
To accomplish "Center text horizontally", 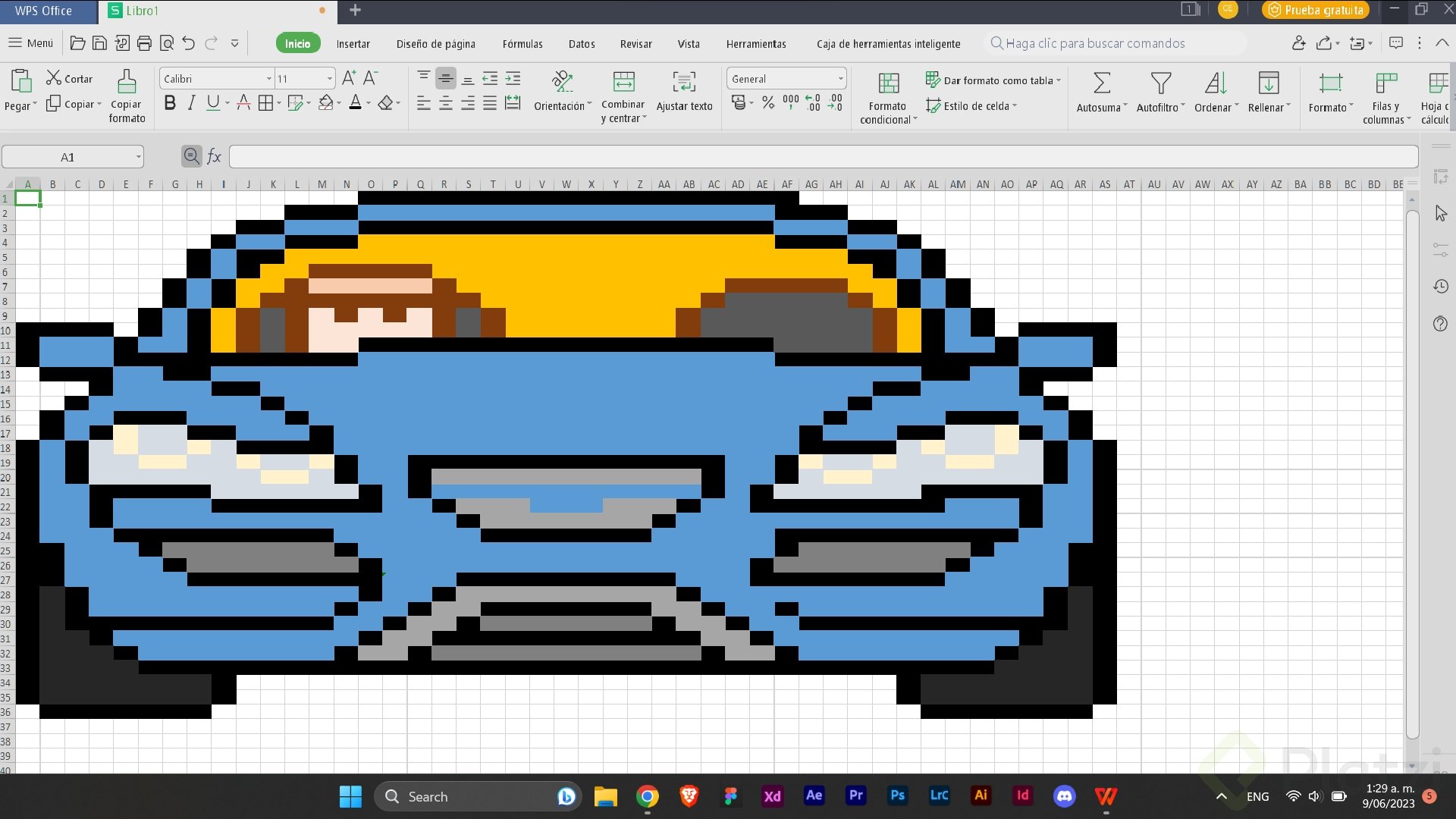I will (446, 103).
